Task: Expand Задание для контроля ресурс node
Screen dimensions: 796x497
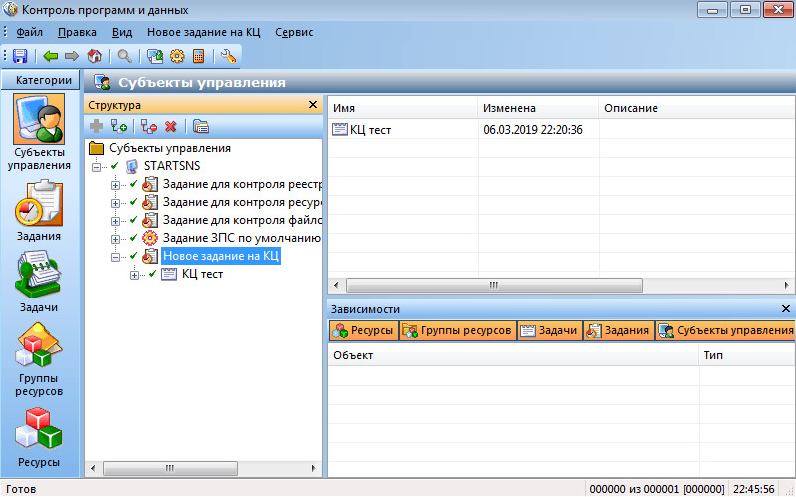Action: [x=115, y=203]
